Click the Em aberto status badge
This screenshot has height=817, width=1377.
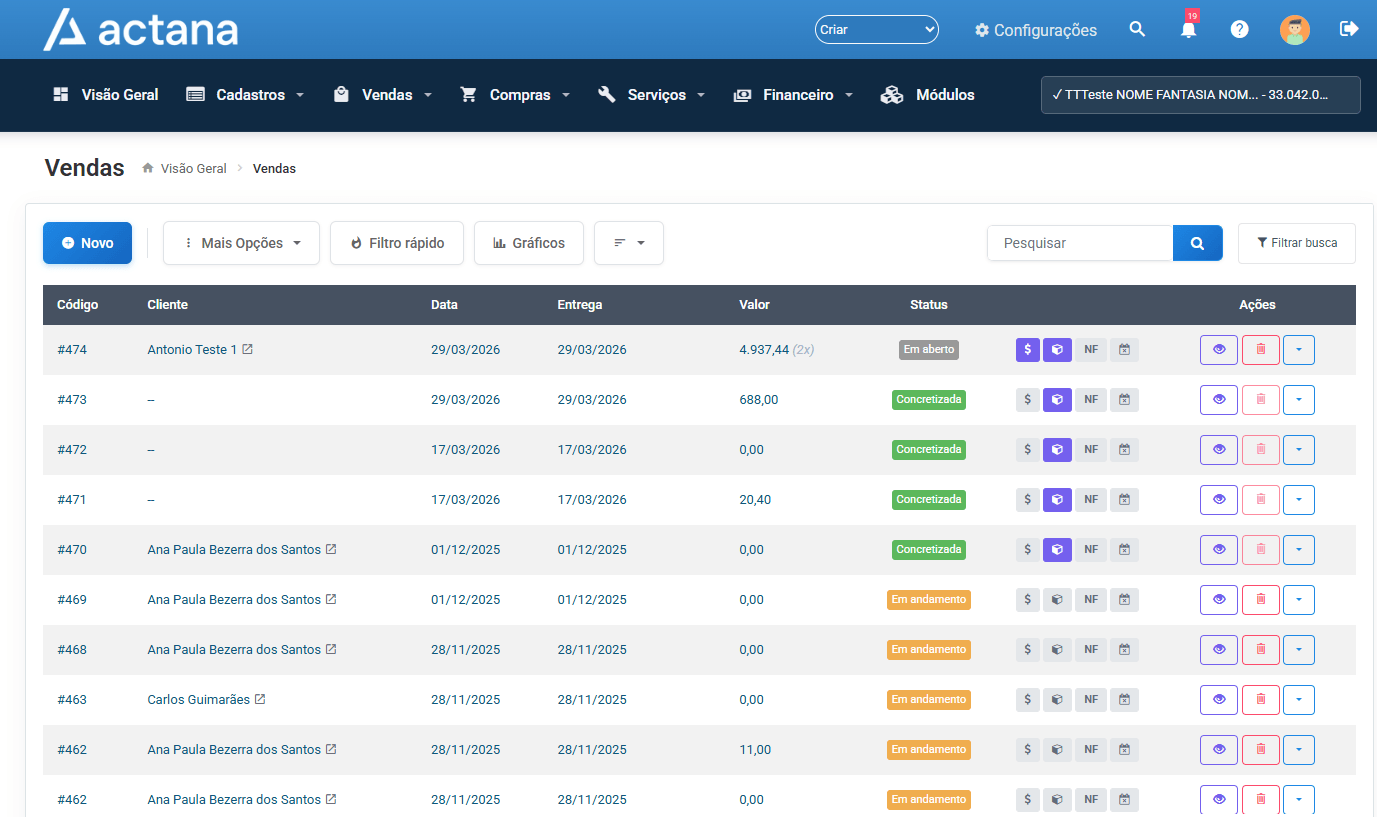(x=929, y=350)
